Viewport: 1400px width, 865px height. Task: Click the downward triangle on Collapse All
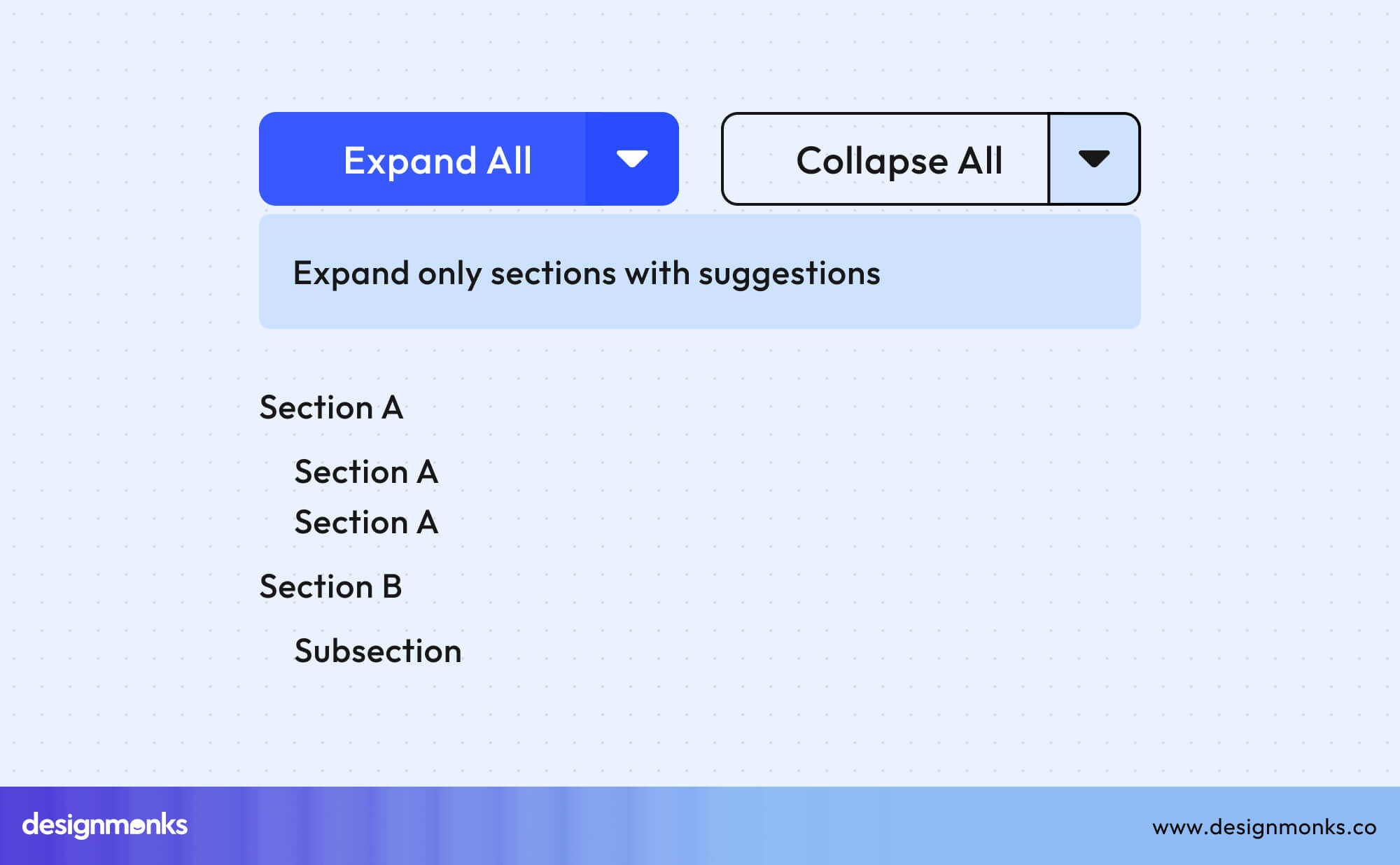tap(1093, 159)
